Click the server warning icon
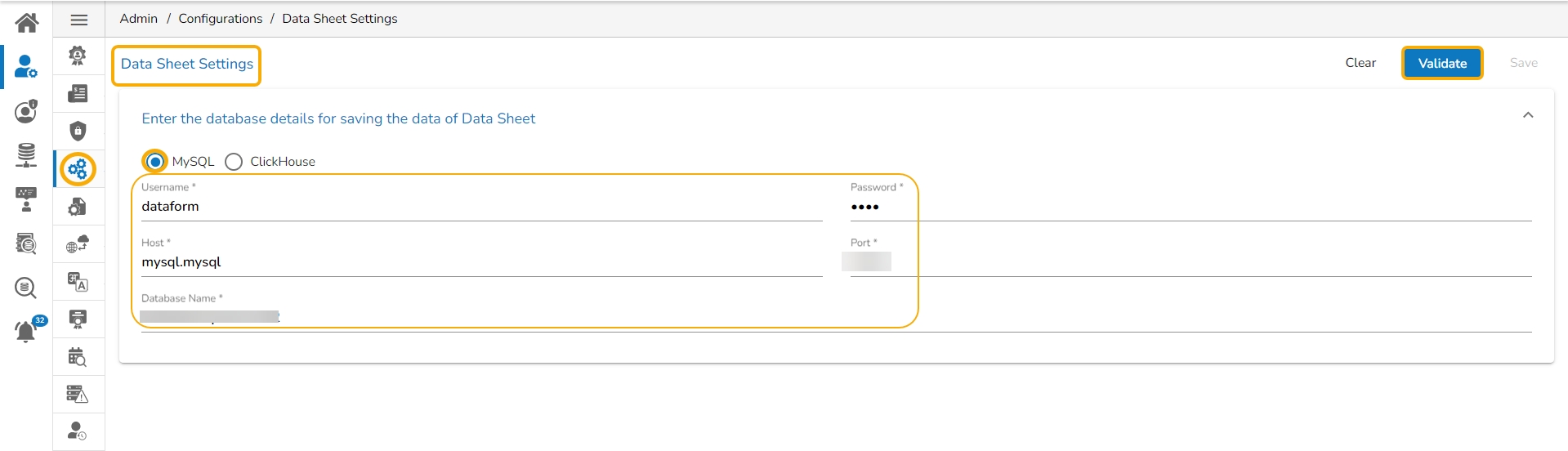1568x451 pixels. (78, 395)
